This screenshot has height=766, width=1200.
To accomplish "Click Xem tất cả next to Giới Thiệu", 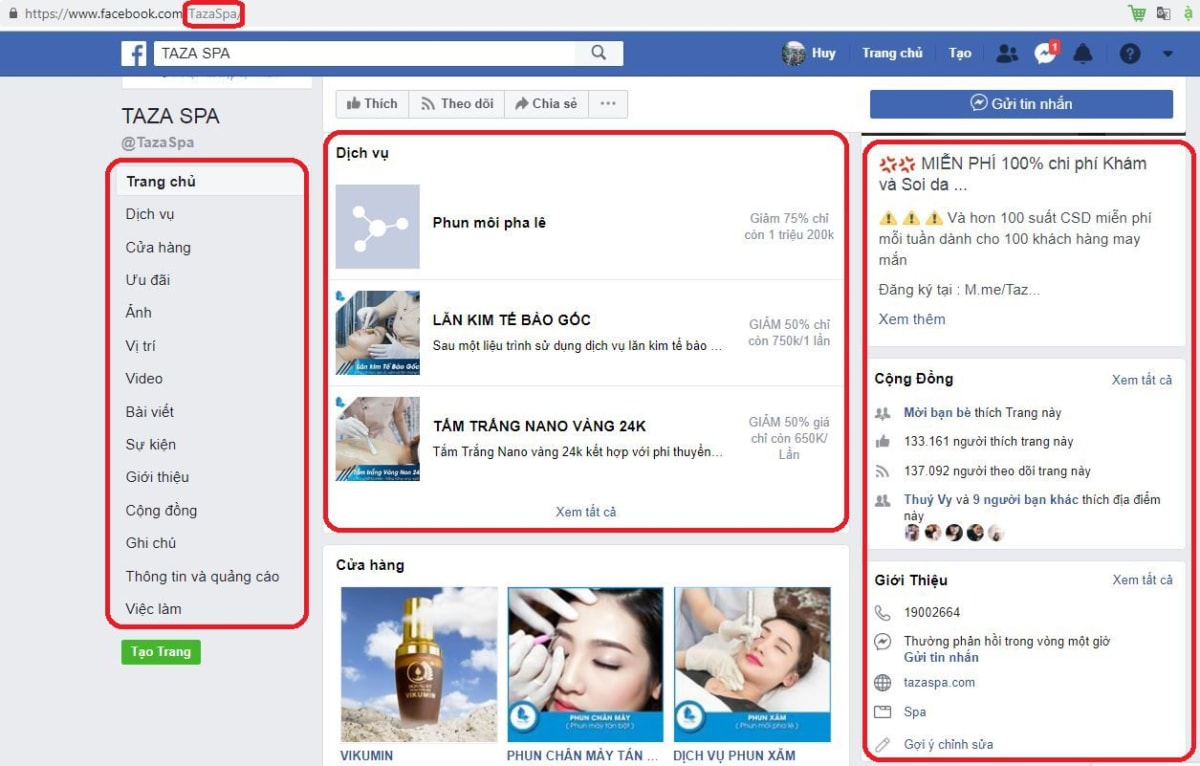I will click(1142, 580).
